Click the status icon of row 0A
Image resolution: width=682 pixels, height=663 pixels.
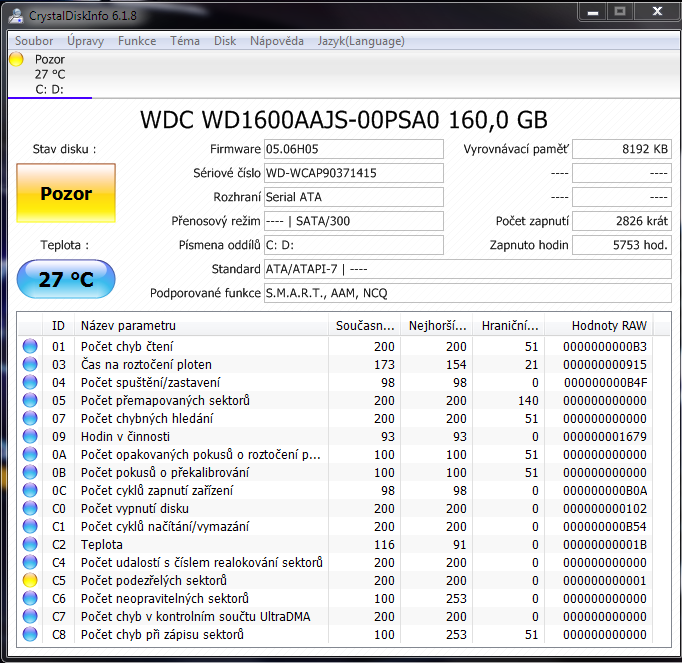point(30,454)
